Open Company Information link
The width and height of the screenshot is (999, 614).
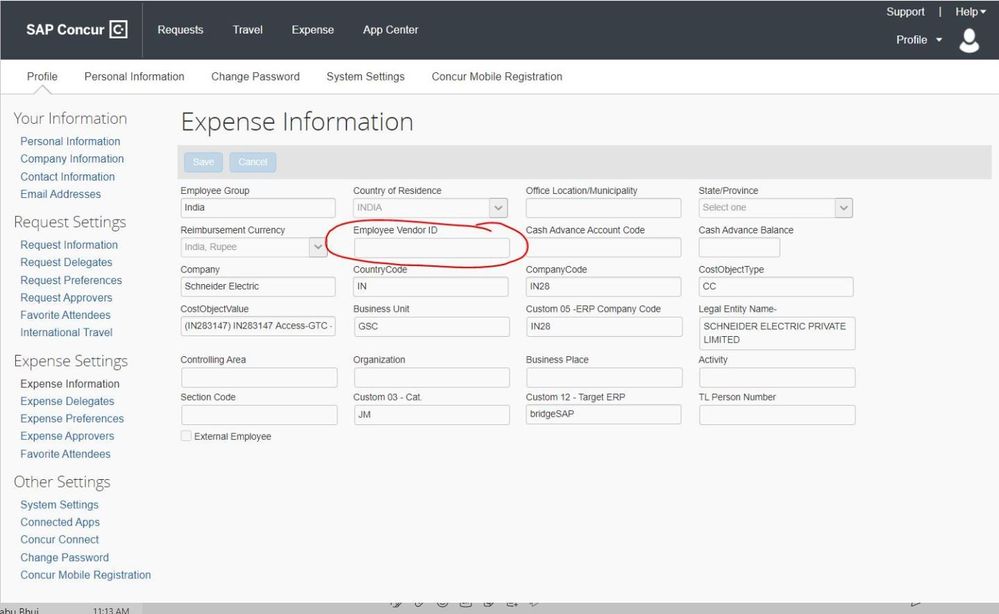click(x=72, y=159)
